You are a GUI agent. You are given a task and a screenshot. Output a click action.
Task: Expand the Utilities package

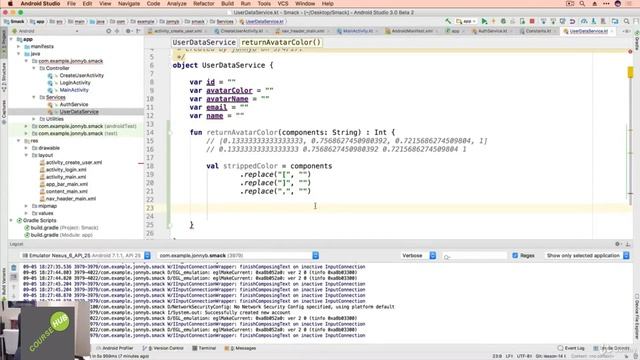(x=34, y=119)
